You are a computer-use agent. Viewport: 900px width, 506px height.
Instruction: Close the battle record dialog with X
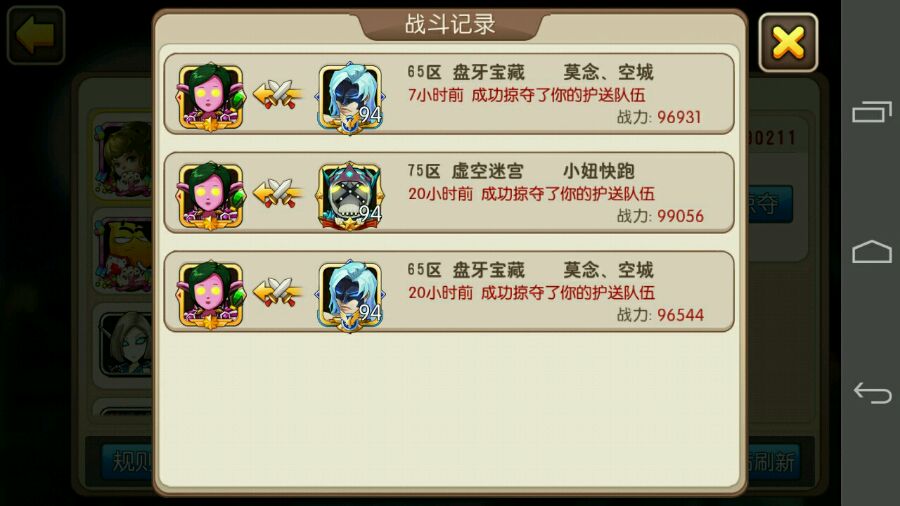point(788,42)
